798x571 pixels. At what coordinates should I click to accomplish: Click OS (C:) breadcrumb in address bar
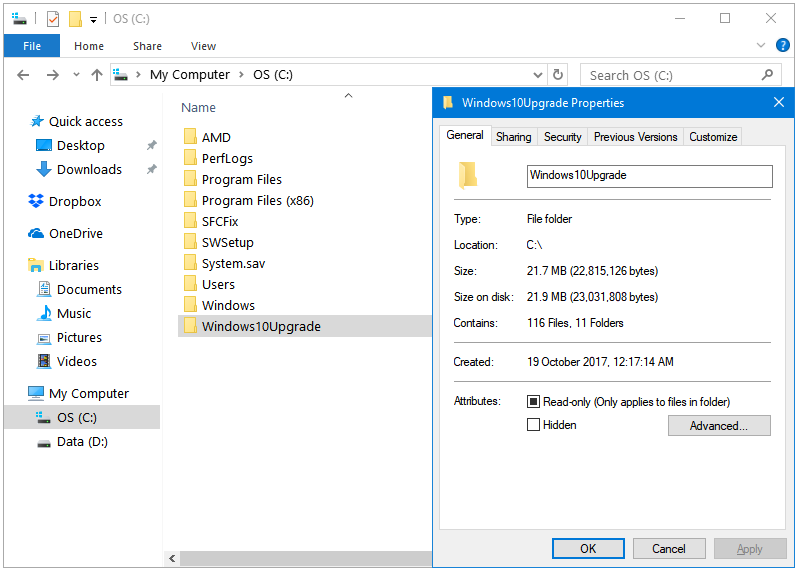(x=273, y=75)
